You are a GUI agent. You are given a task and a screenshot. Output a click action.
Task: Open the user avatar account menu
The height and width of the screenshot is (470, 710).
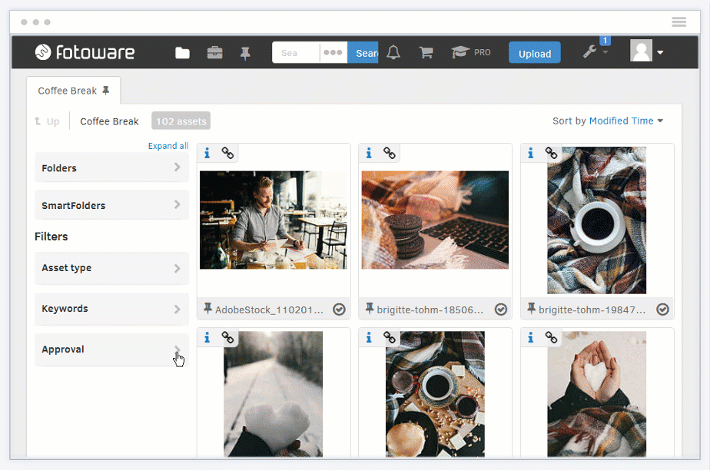(647, 52)
